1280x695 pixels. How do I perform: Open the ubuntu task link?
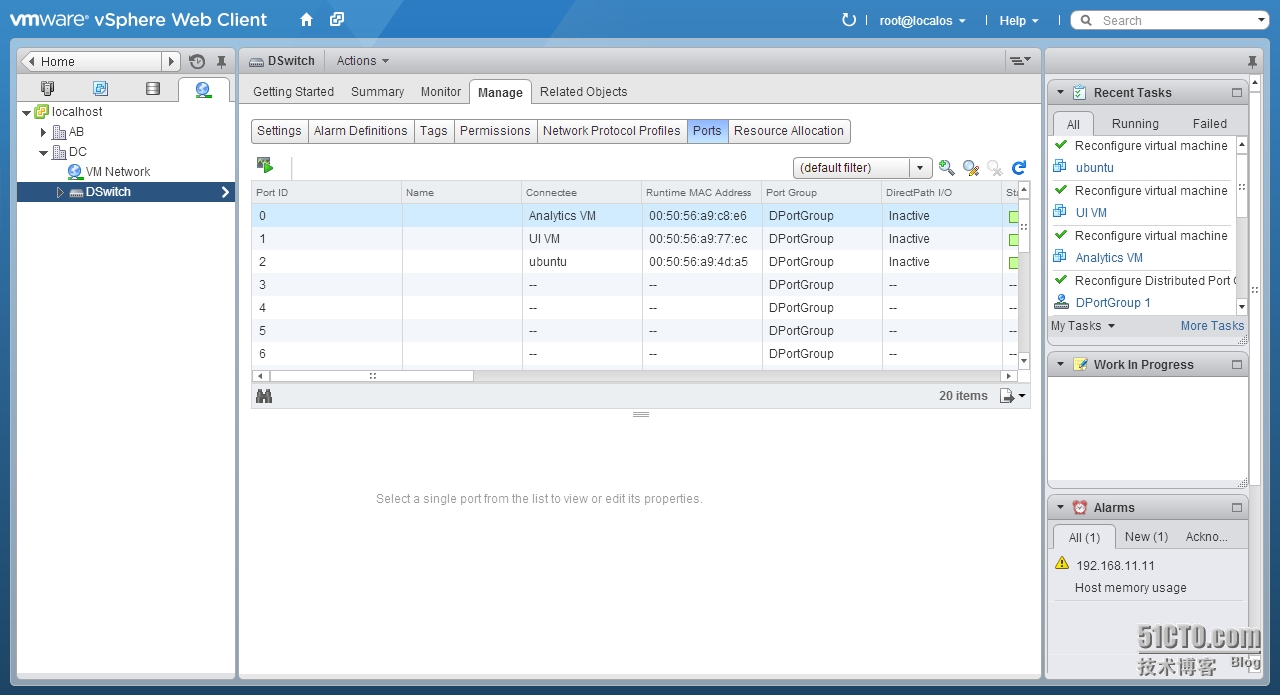point(1094,168)
